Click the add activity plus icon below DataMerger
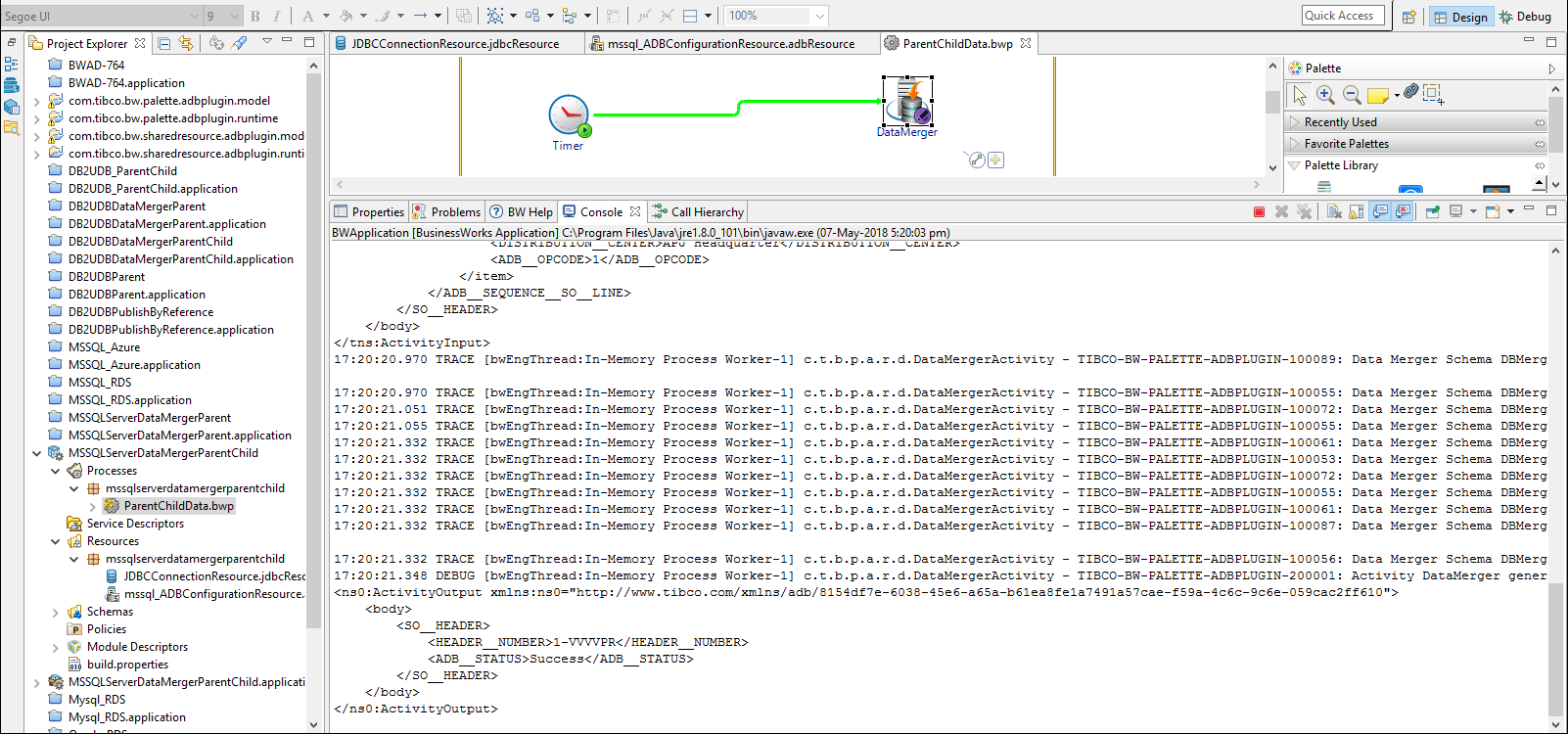 [995, 160]
